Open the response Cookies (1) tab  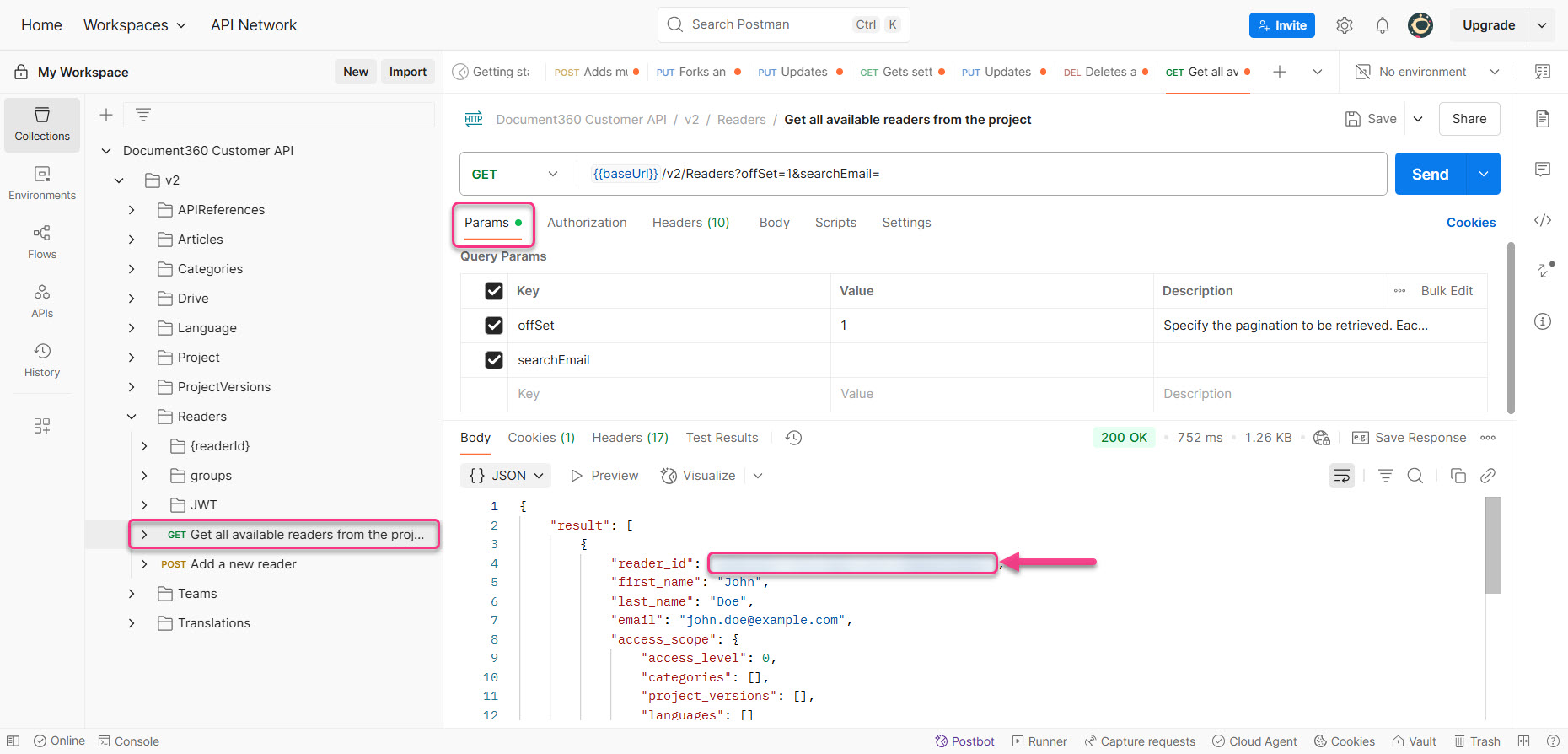point(541,438)
